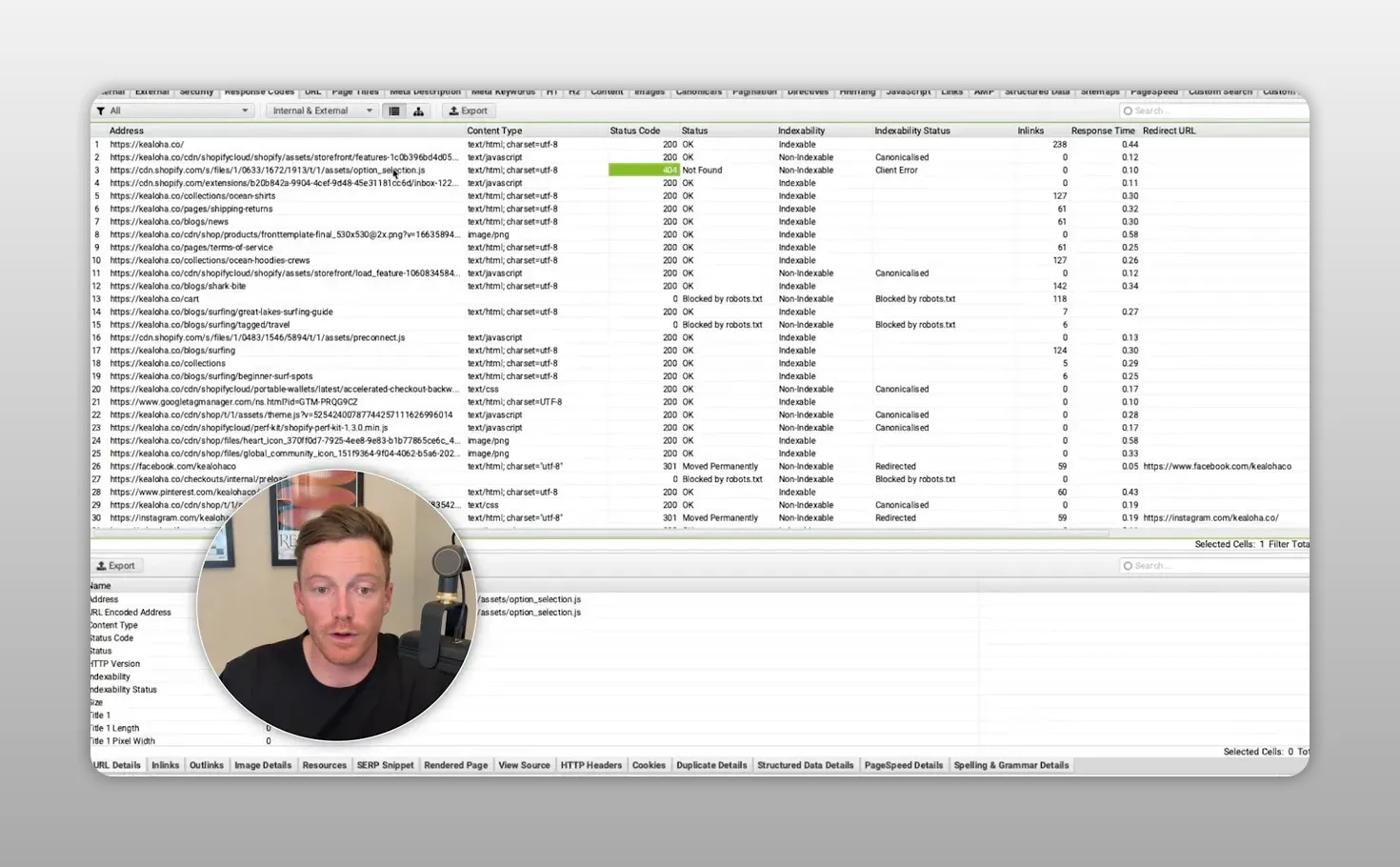Click the highlighted 404 status code cell
The width and height of the screenshot is (1400, 867).
point(643,171)
